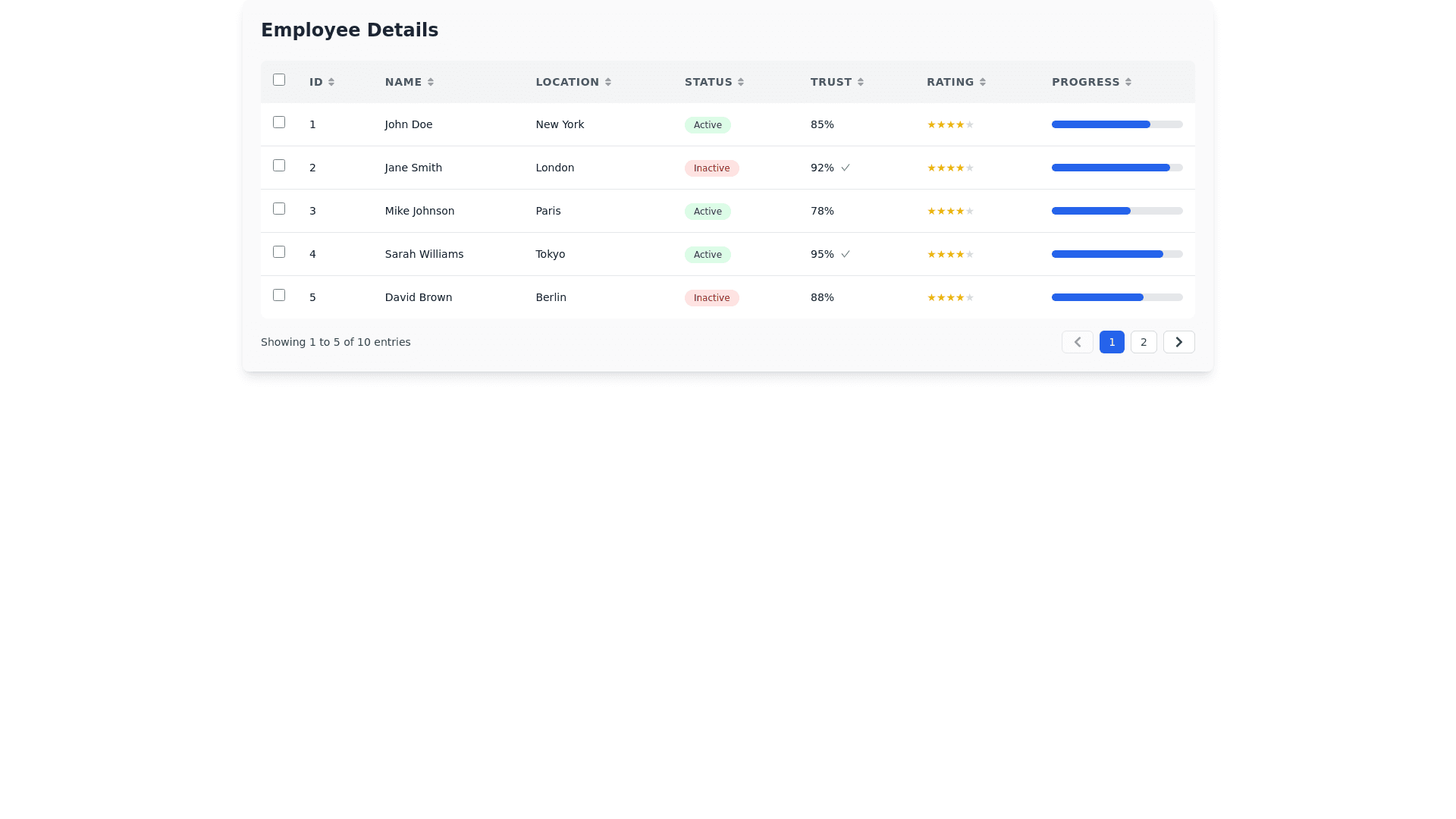The width and height of the screenshot is (1456, 819).
Task: Click the verified checkmark beside 92% trust
Action: pos(845,168)
